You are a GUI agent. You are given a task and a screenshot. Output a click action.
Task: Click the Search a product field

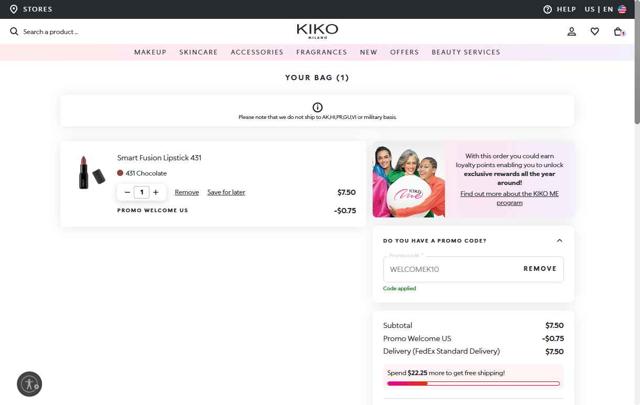(51, 31)
